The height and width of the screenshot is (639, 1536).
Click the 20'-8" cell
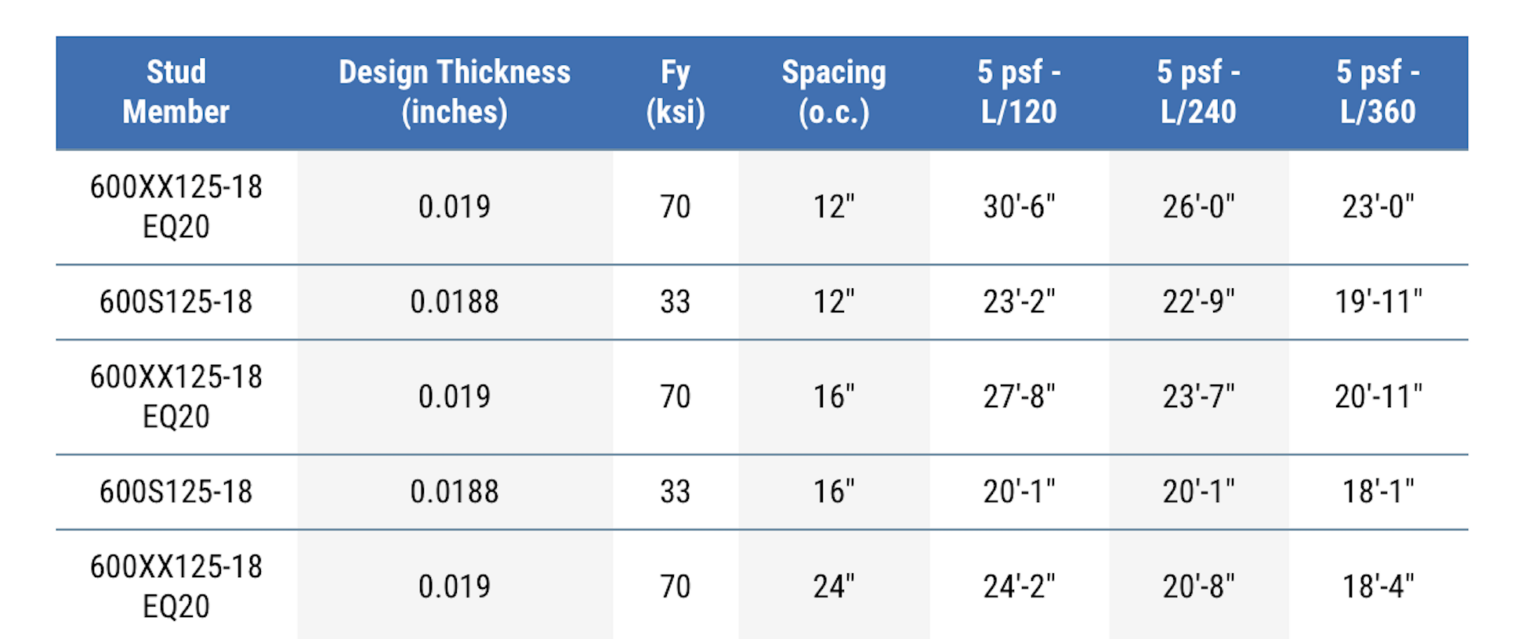click(1198, 587)
